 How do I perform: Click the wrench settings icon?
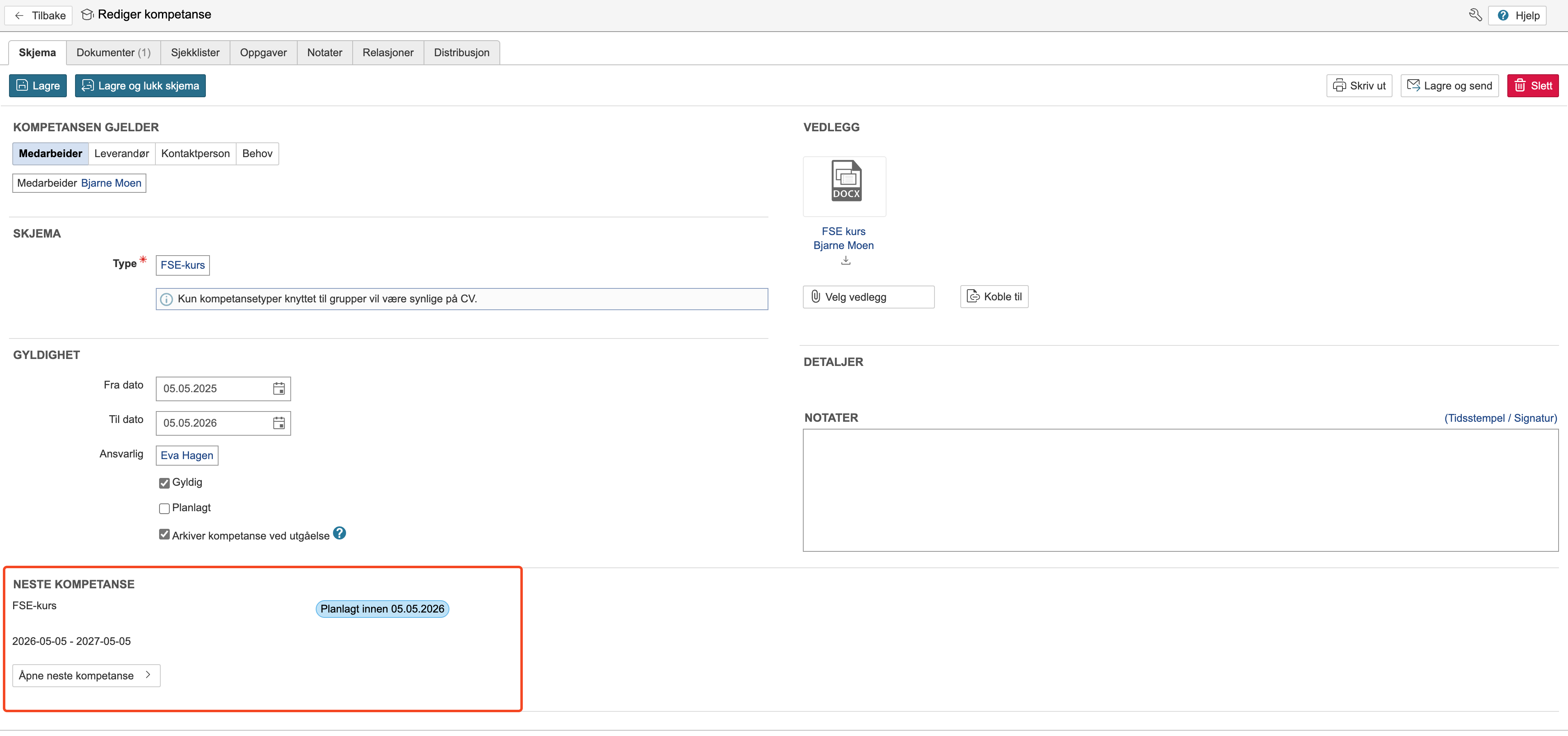point(1475,15)
